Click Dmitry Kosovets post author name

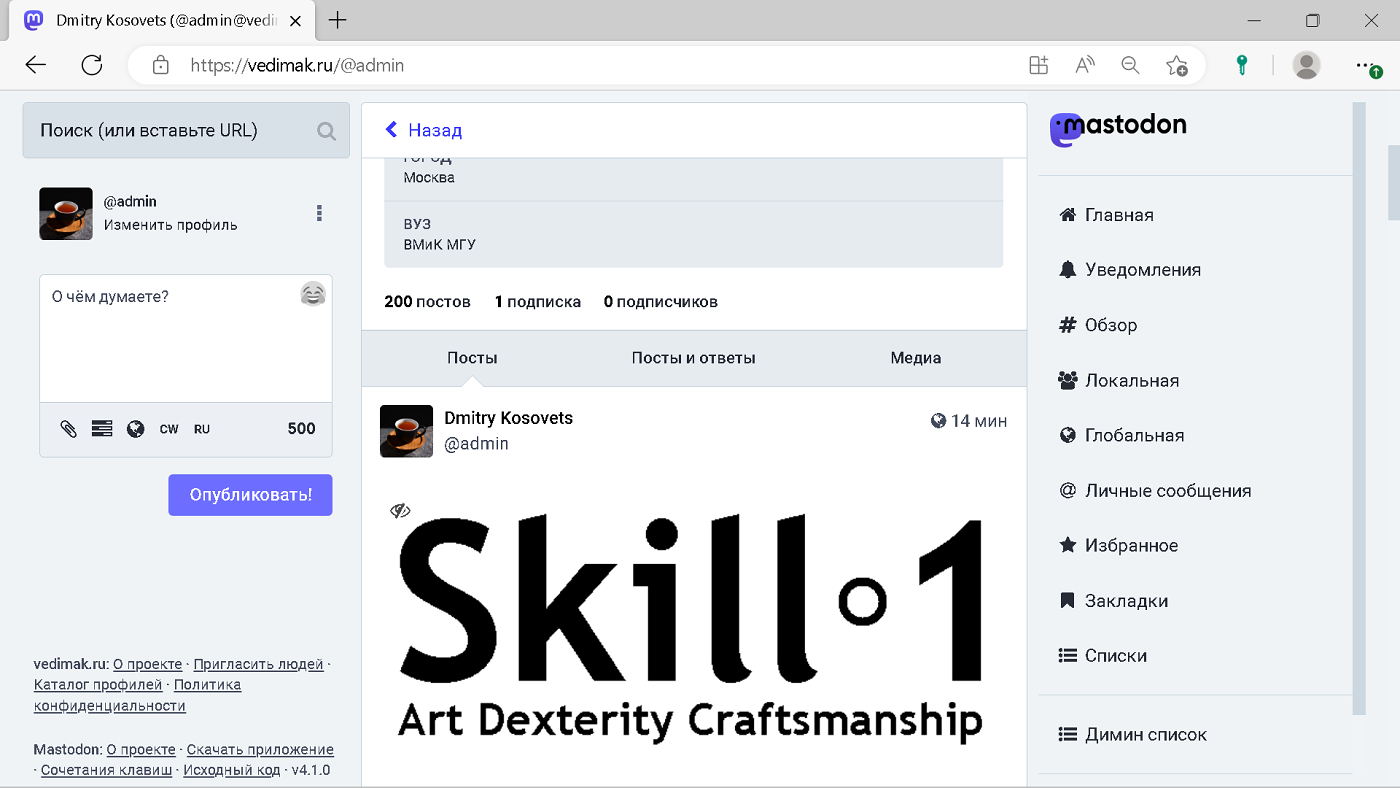(x=509, y=418)
